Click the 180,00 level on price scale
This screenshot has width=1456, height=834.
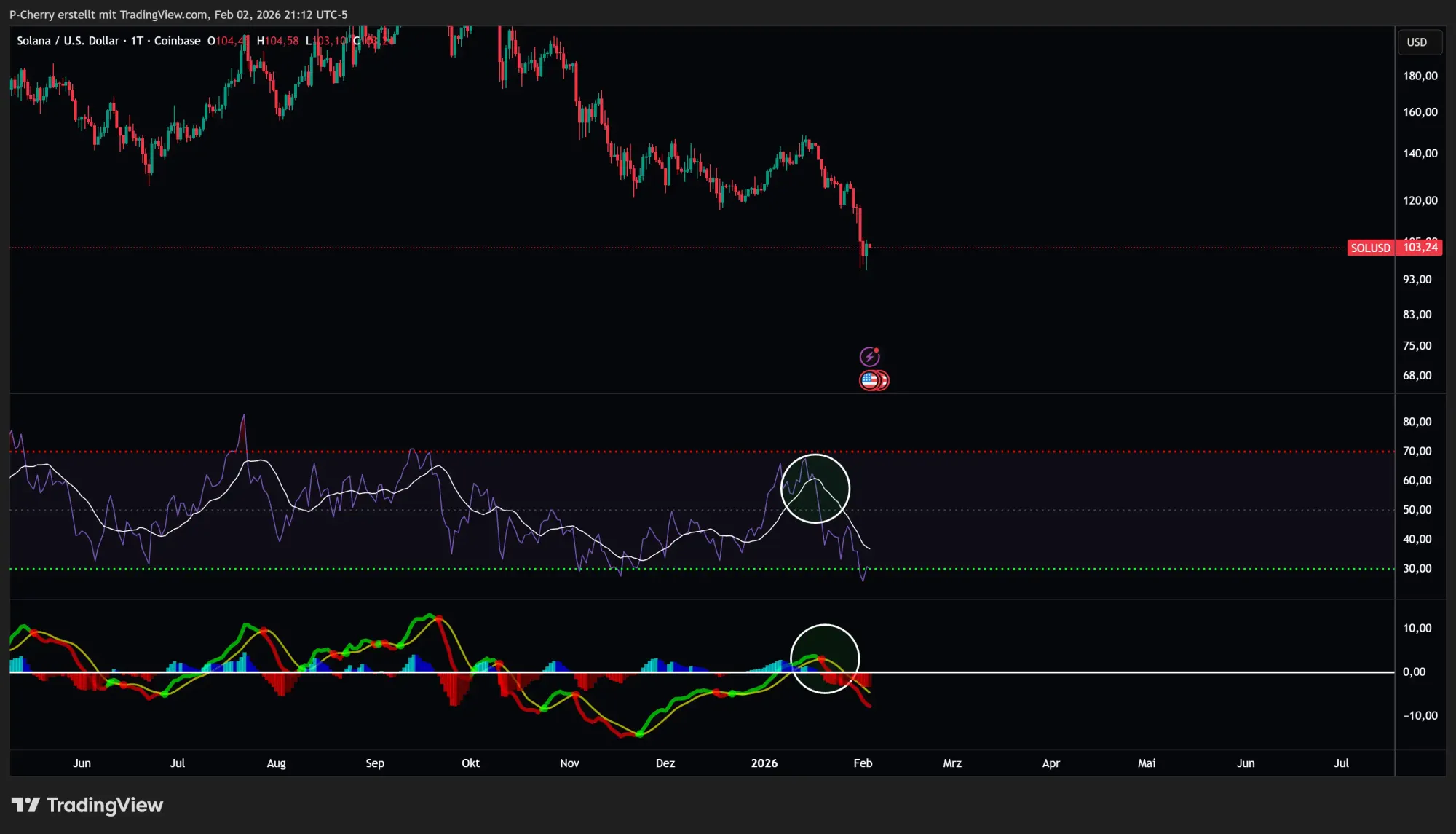pos(1420,76)
